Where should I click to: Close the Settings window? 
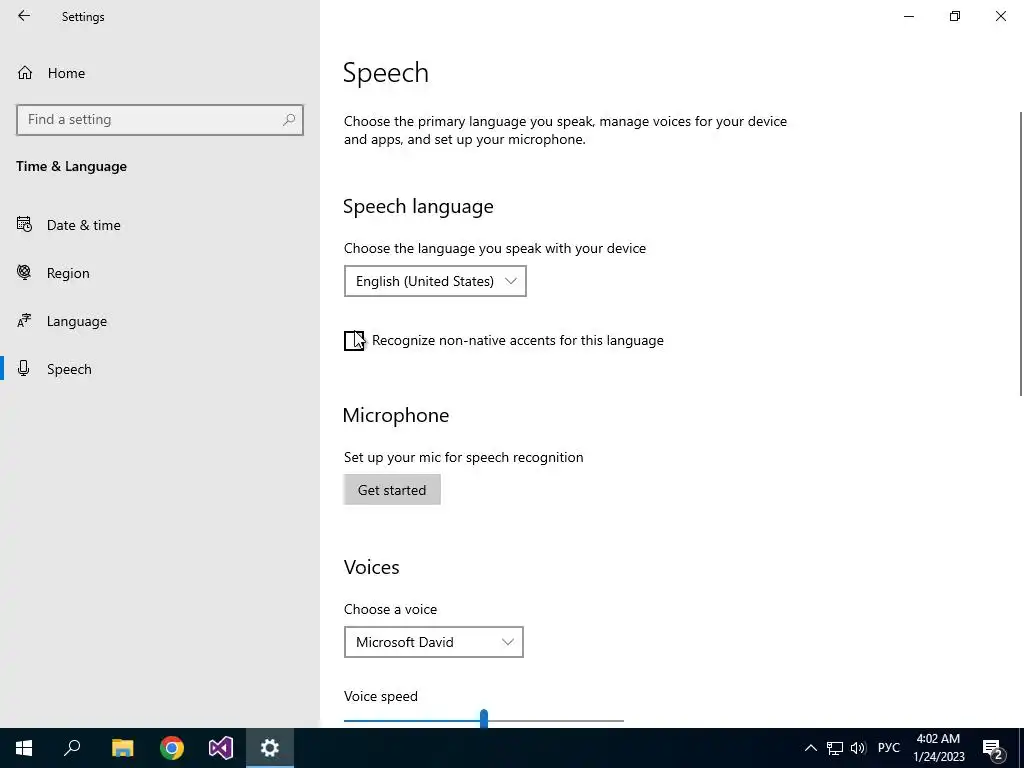pos(1000,16)
